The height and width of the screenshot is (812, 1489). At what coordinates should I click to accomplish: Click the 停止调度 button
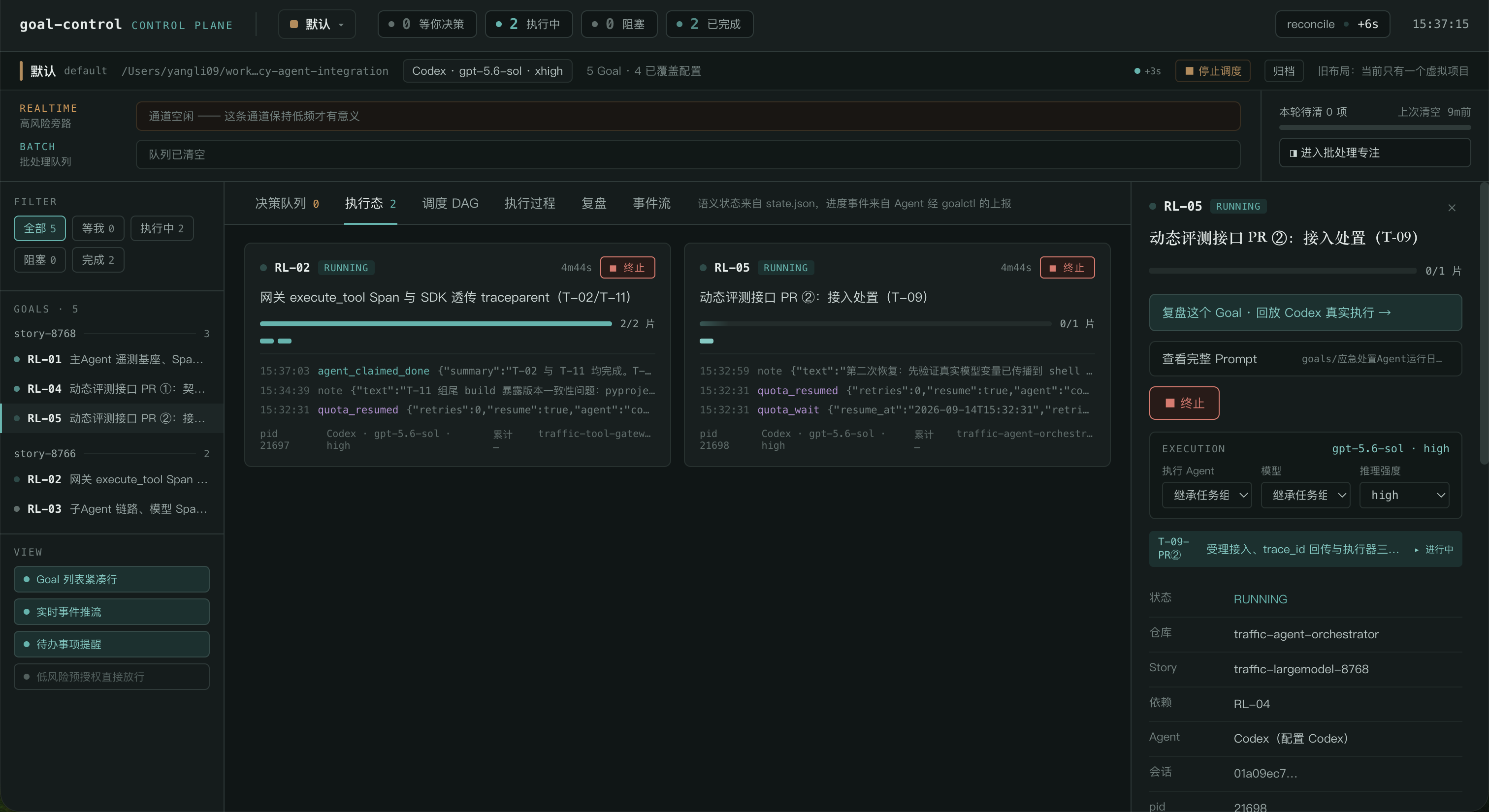(1213, 71)
